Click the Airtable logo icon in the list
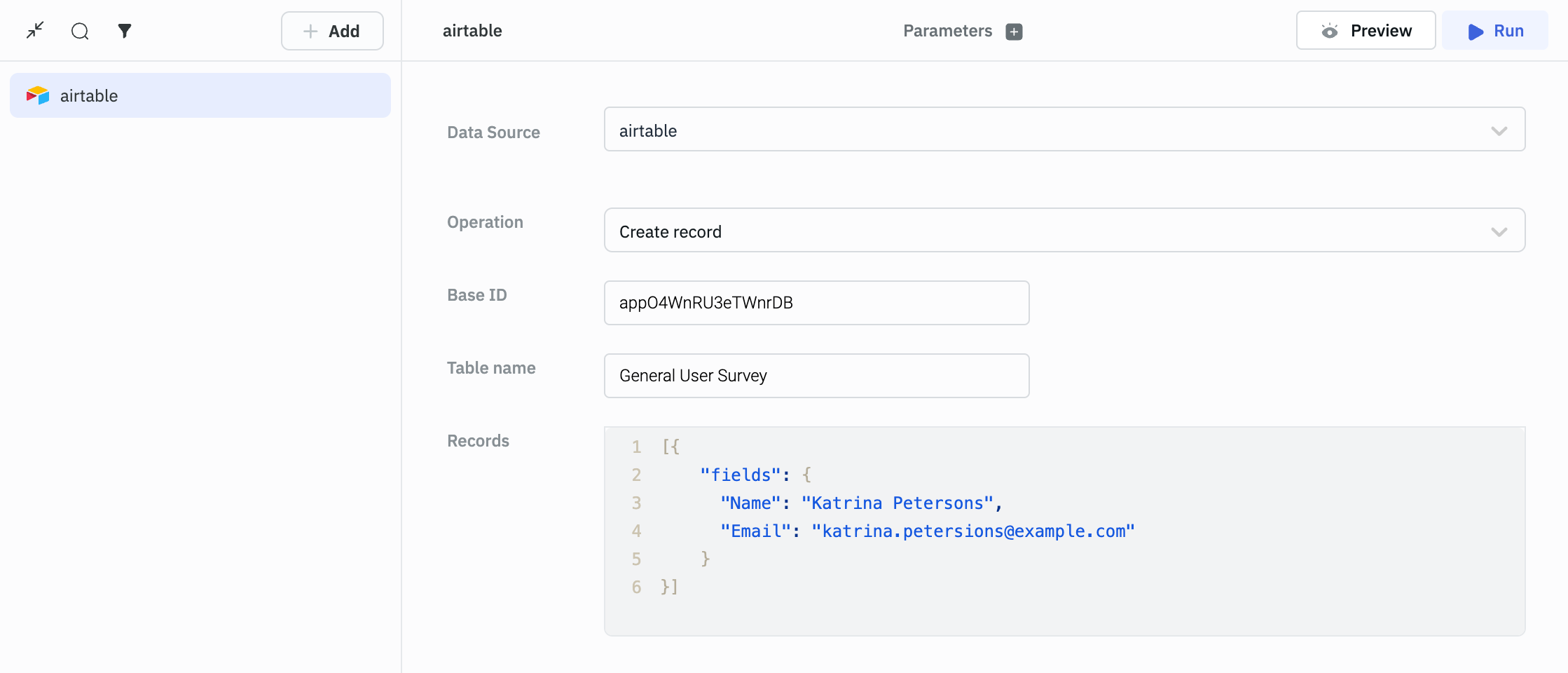Screen dimensions: 1568x673 coord(38,95)
